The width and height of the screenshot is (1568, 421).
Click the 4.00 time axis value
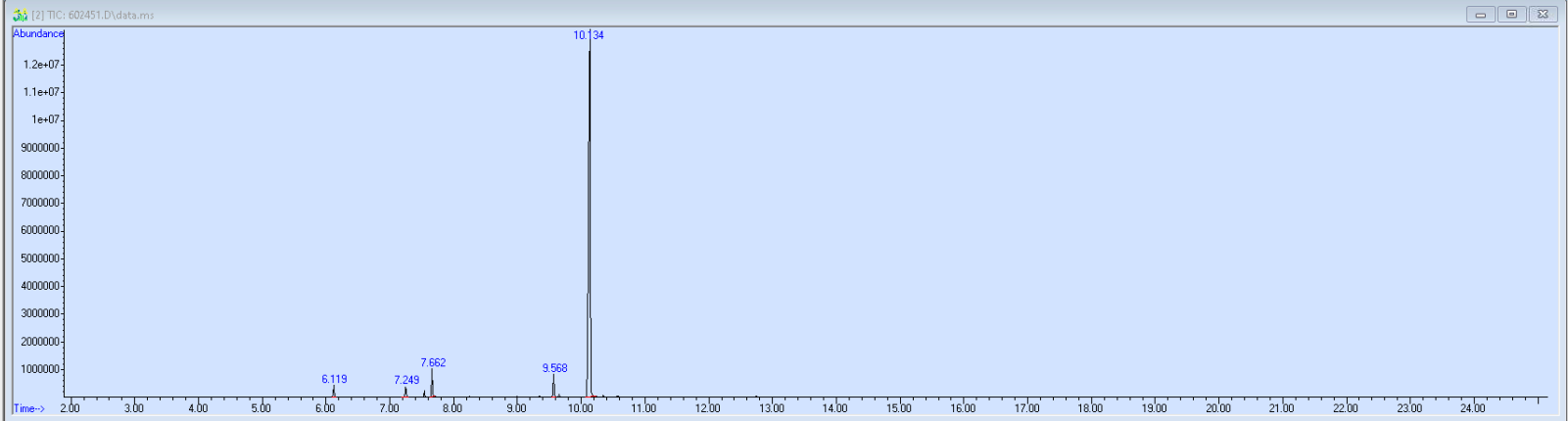pos(198,408)
